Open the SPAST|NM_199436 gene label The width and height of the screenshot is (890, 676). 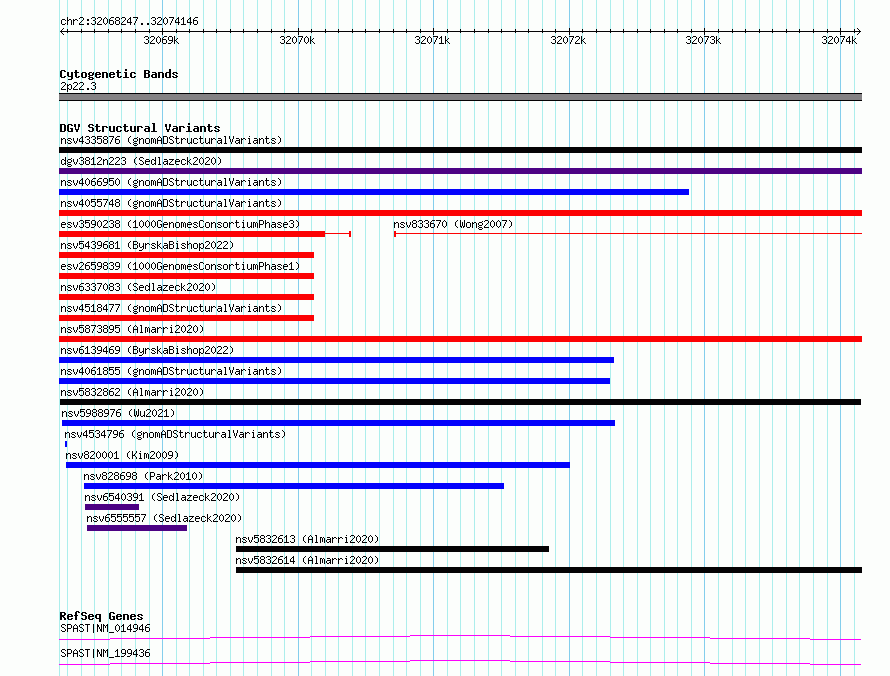pyautogui.click(x=105, y=653)
